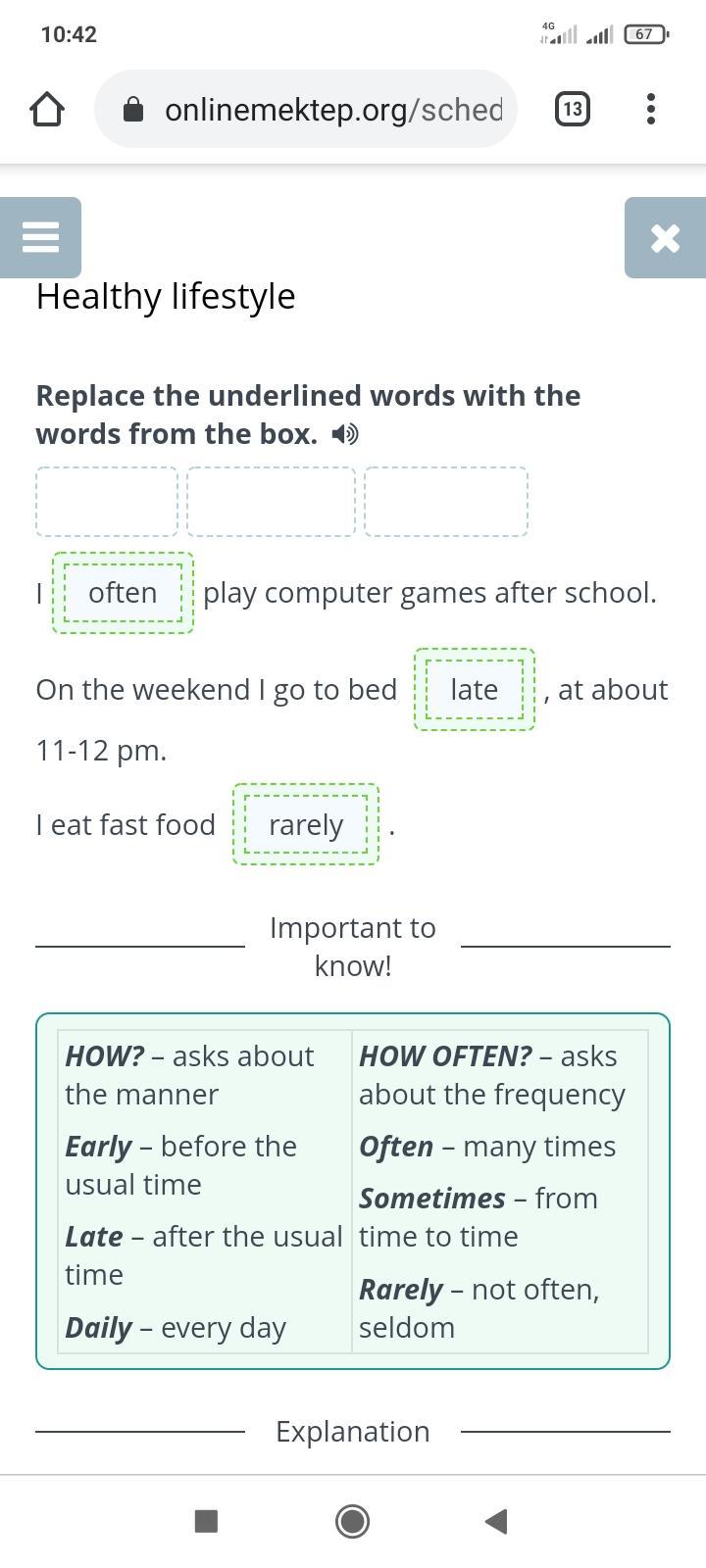This screenshot has height=1568, width=706.
Task: Play the task audio speaker icon
Action: point(345,433)
